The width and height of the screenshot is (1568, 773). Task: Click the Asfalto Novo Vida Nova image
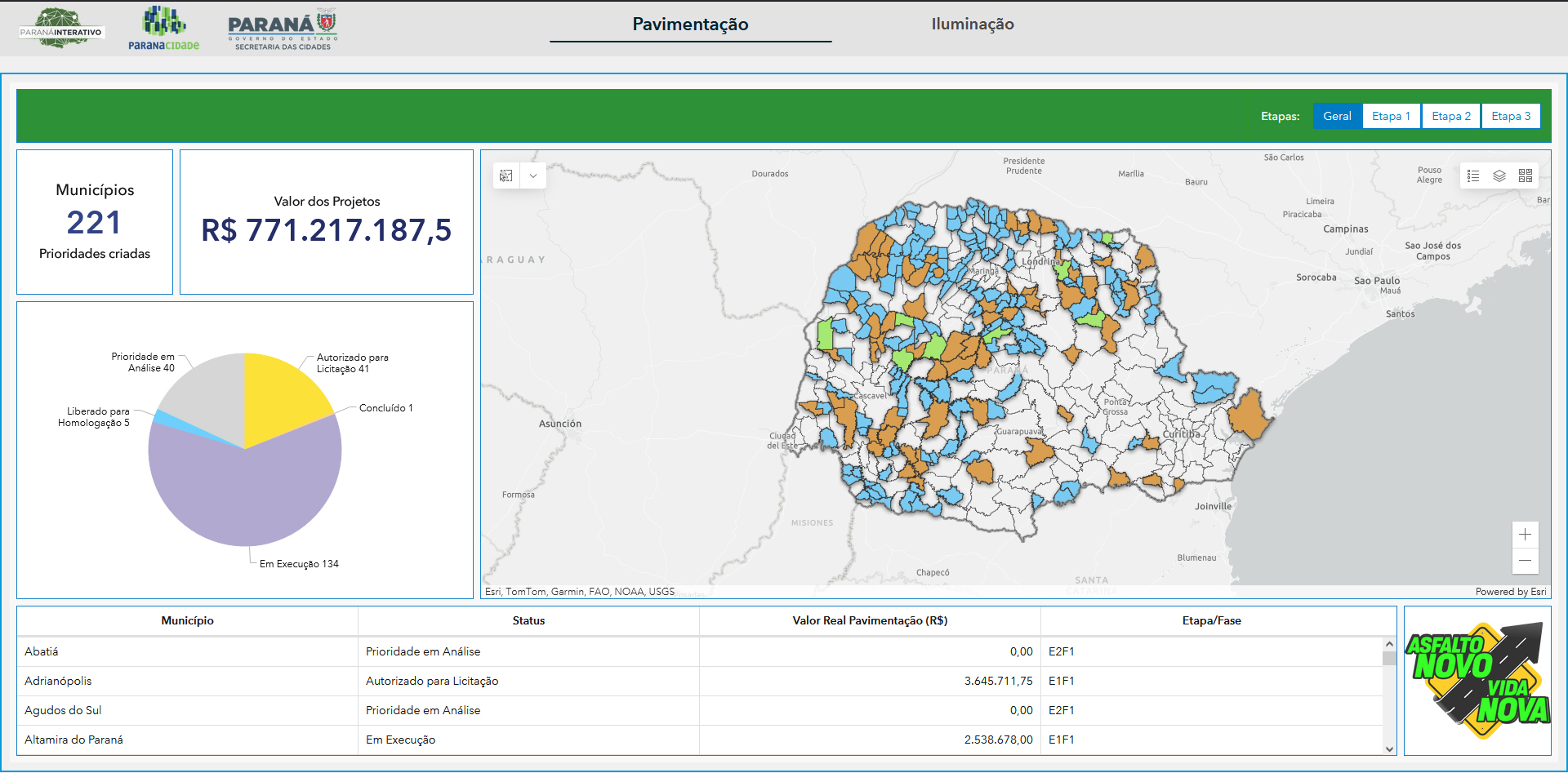pyautogui.click(x=1477, y=680)
